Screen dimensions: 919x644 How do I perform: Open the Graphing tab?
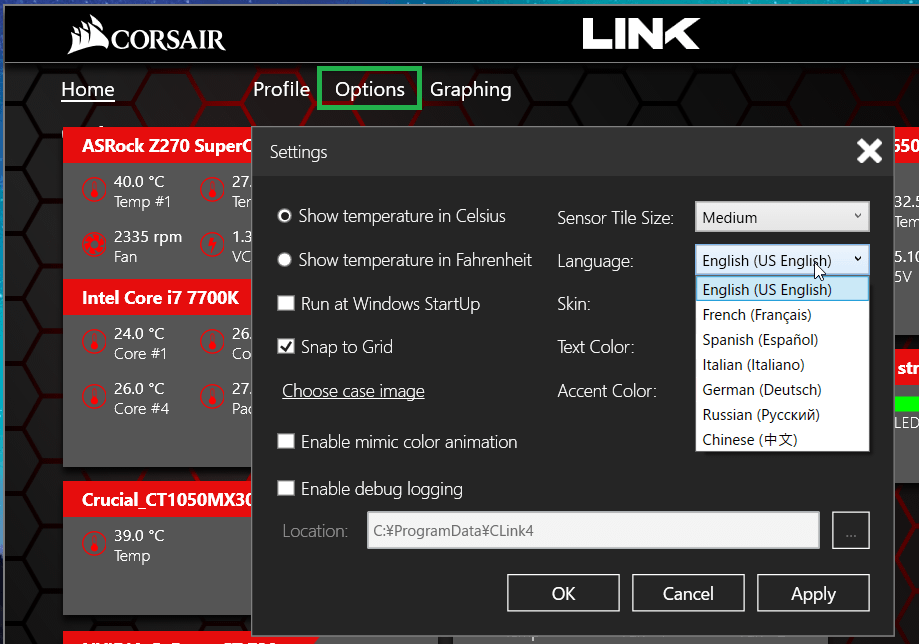[471, 90]
